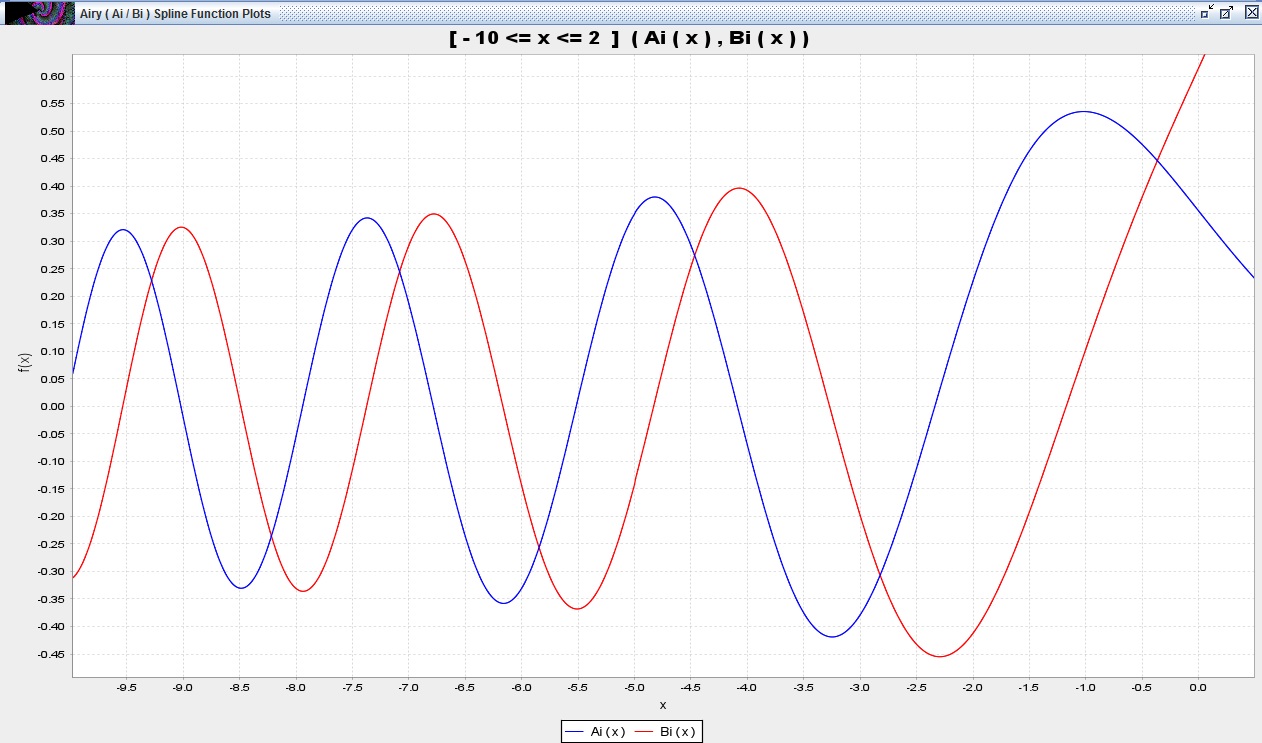Click y-axis tick label -0.15
Viewport: 1262px width, 743px height.
coord(51,489)
